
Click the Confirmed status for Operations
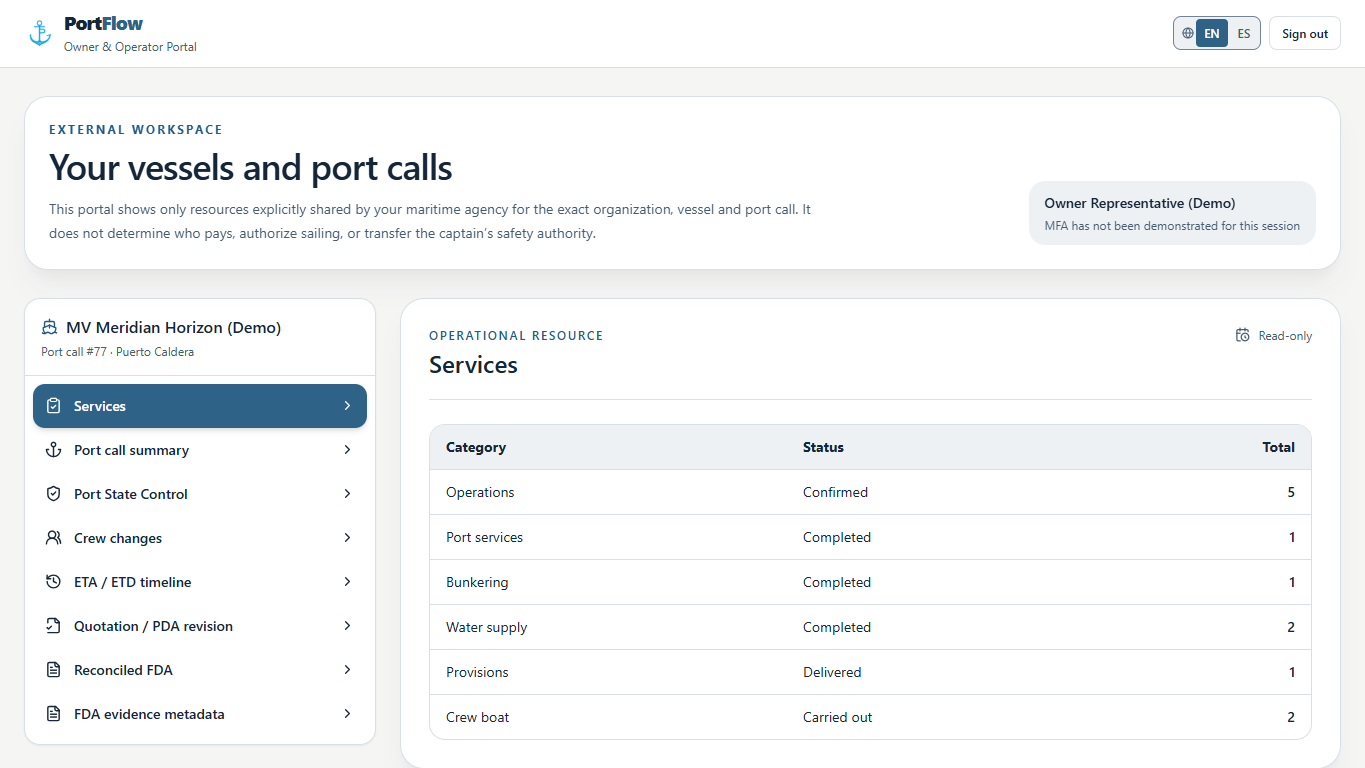835,492
